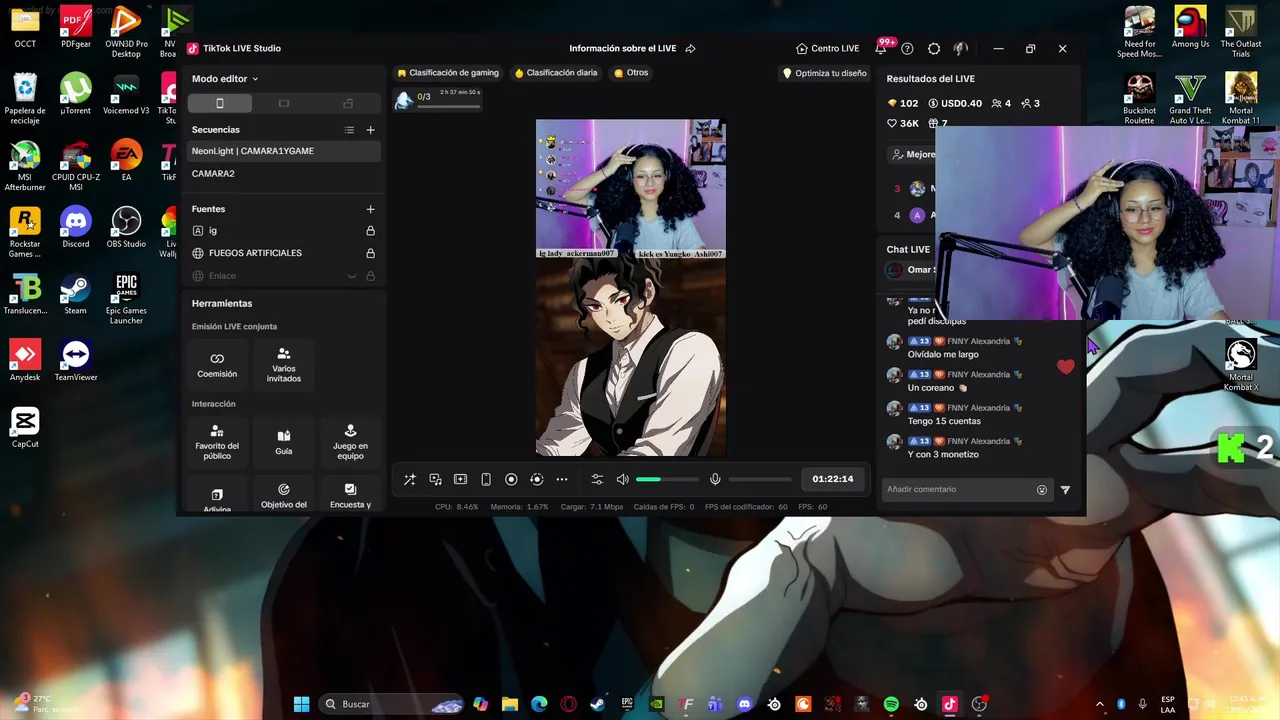Mute the microphone
This screenshot has width=1280, height=720.
(x=715, y=480)
